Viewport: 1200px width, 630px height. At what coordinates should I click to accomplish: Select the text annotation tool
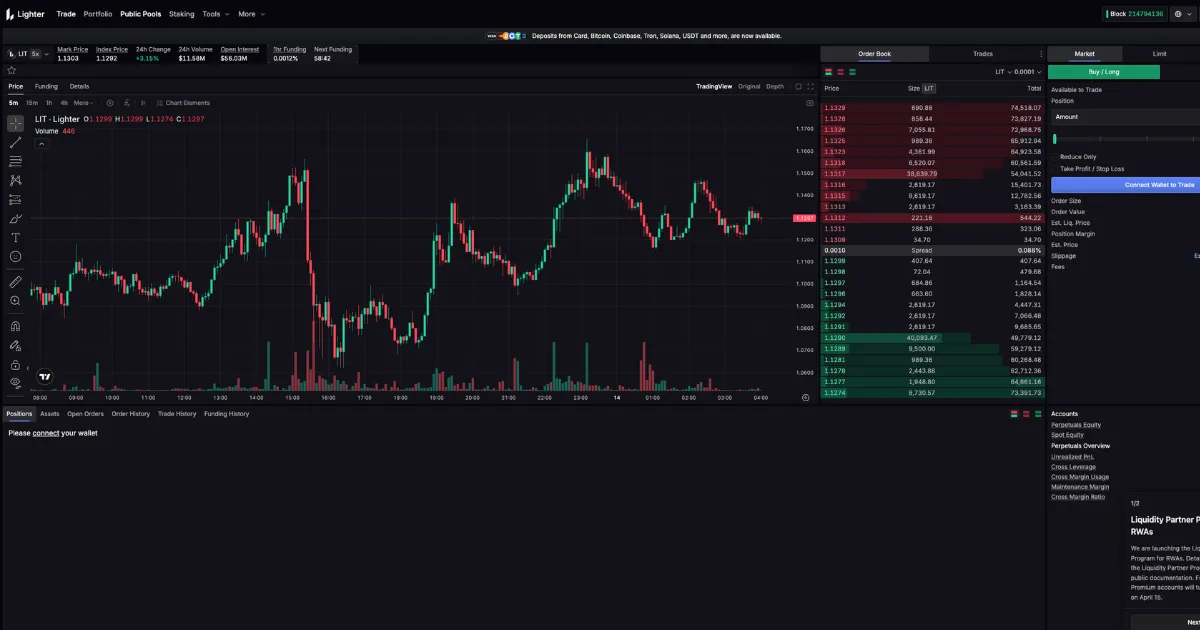[13, 237]
